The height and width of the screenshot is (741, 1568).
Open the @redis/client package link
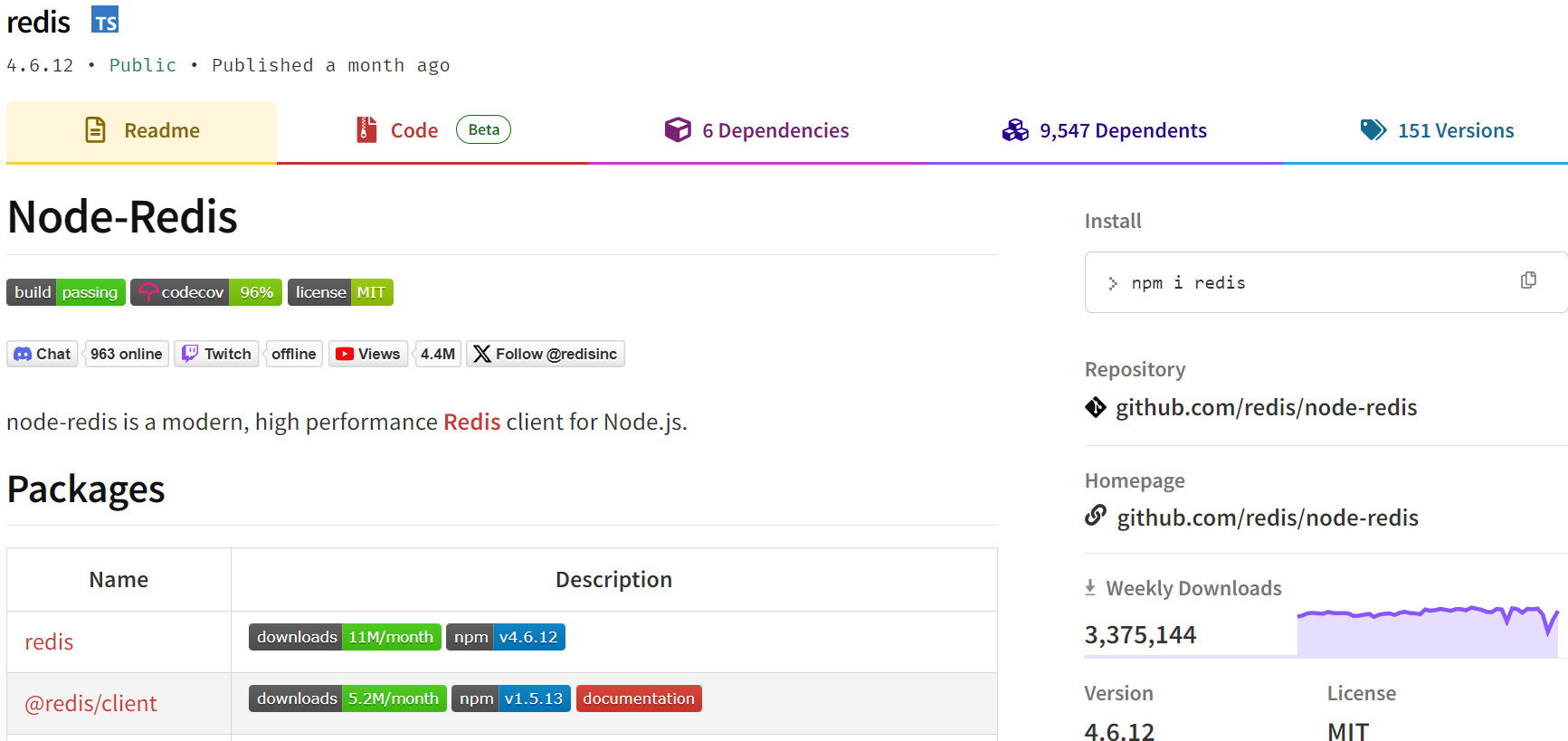pos(90,703)
